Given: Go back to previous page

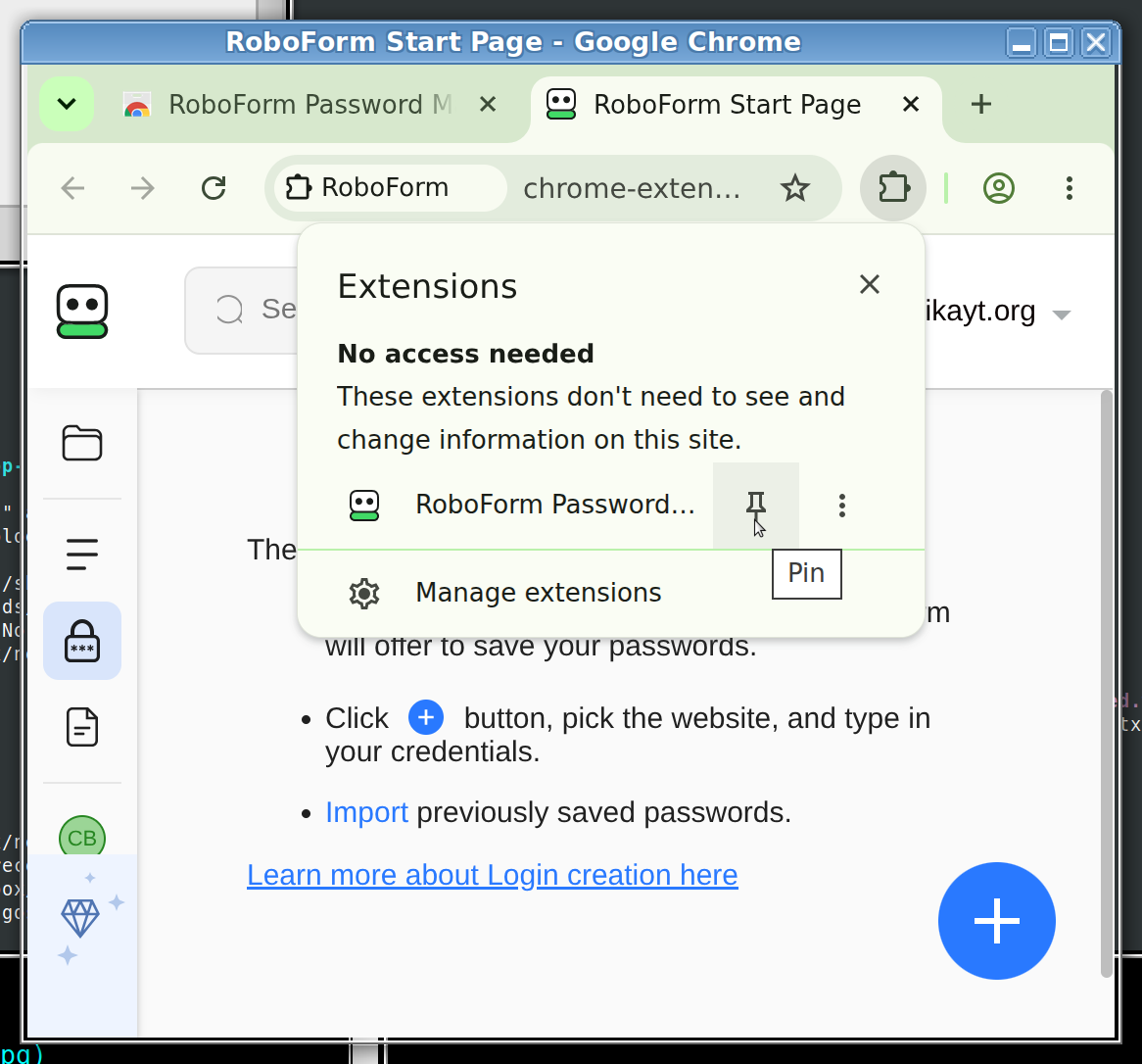Looking at the screenshot, I should click(72, 188).
